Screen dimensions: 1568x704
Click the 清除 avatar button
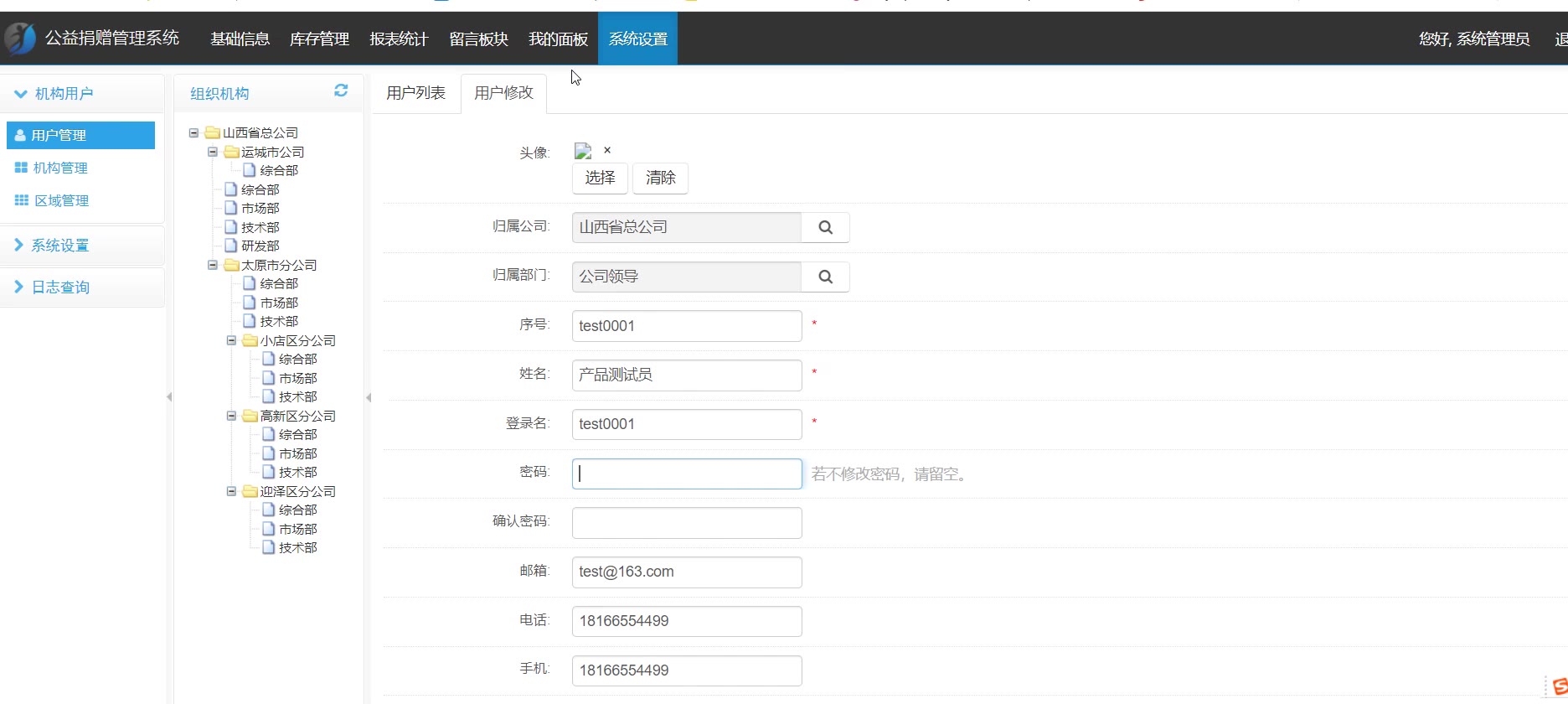coord(660,178)
